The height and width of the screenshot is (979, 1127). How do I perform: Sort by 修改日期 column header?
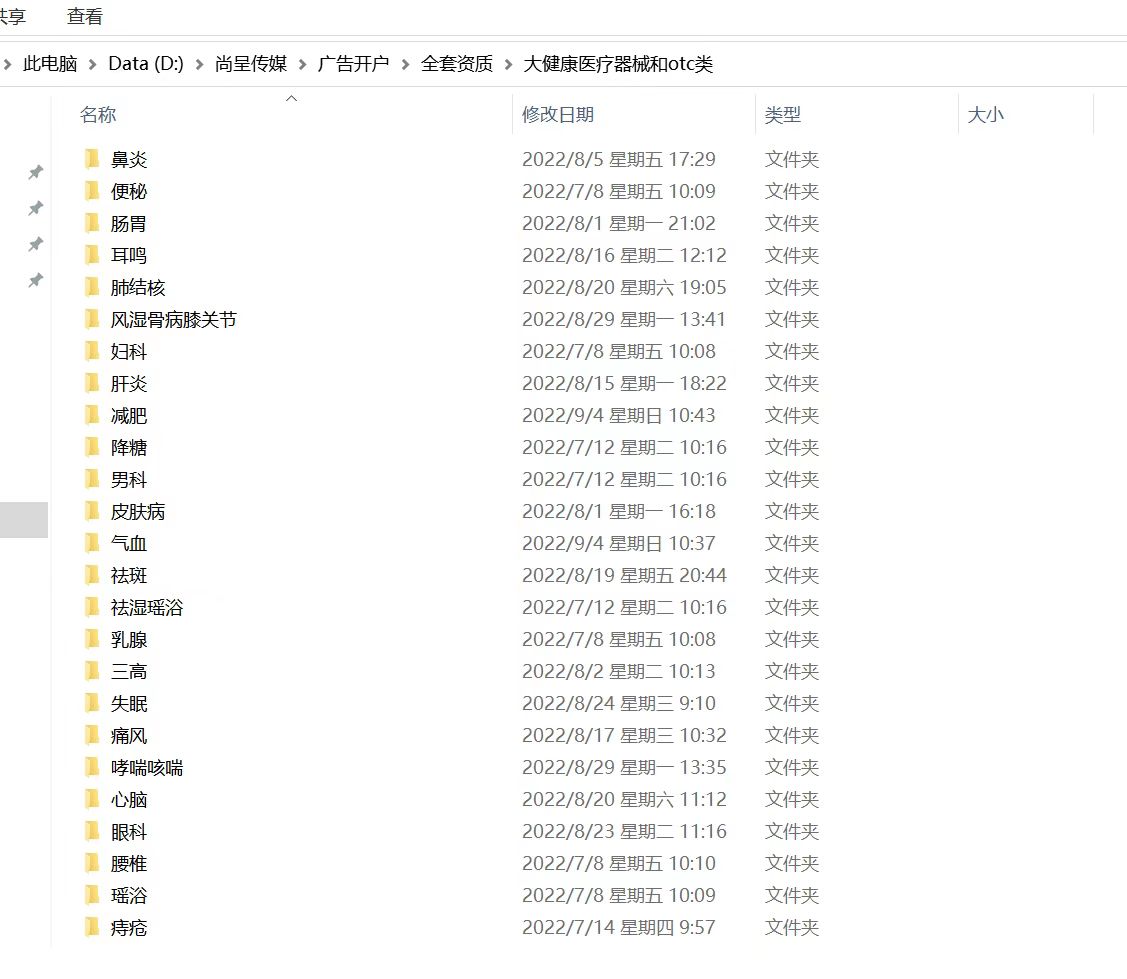(x=558, y=115)
